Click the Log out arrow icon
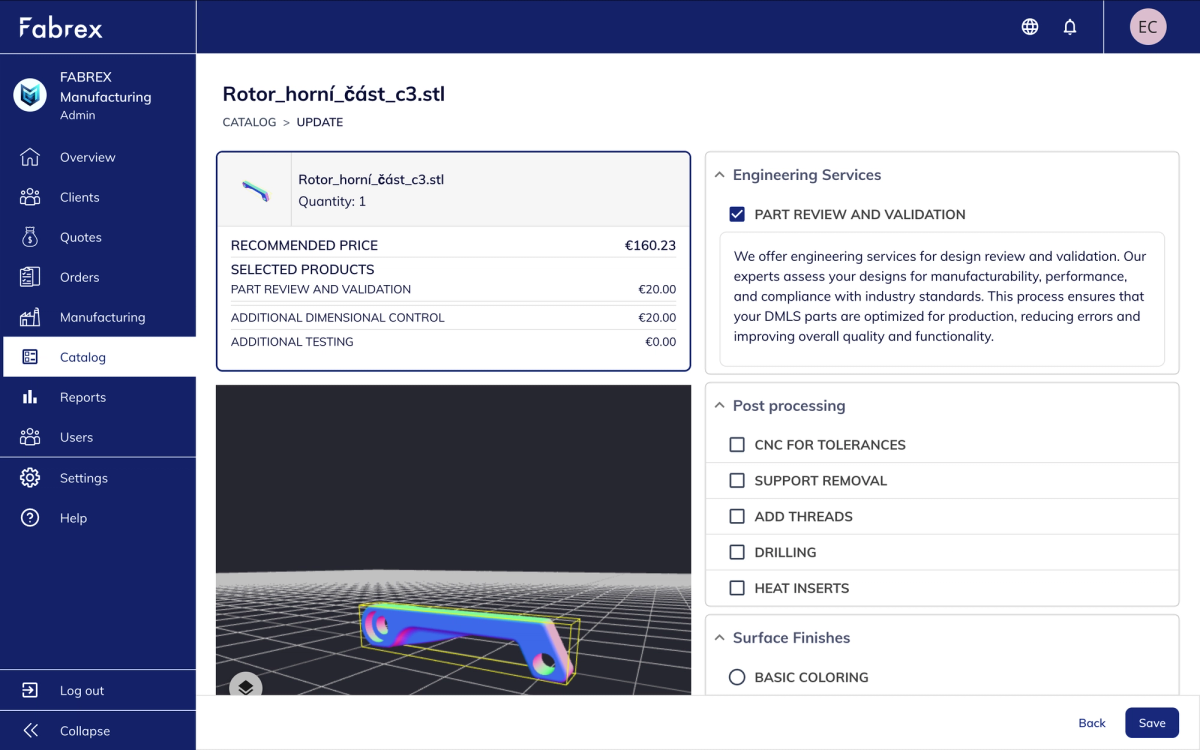This screenshot has width=1200, height=750. [x=30, y=690]
